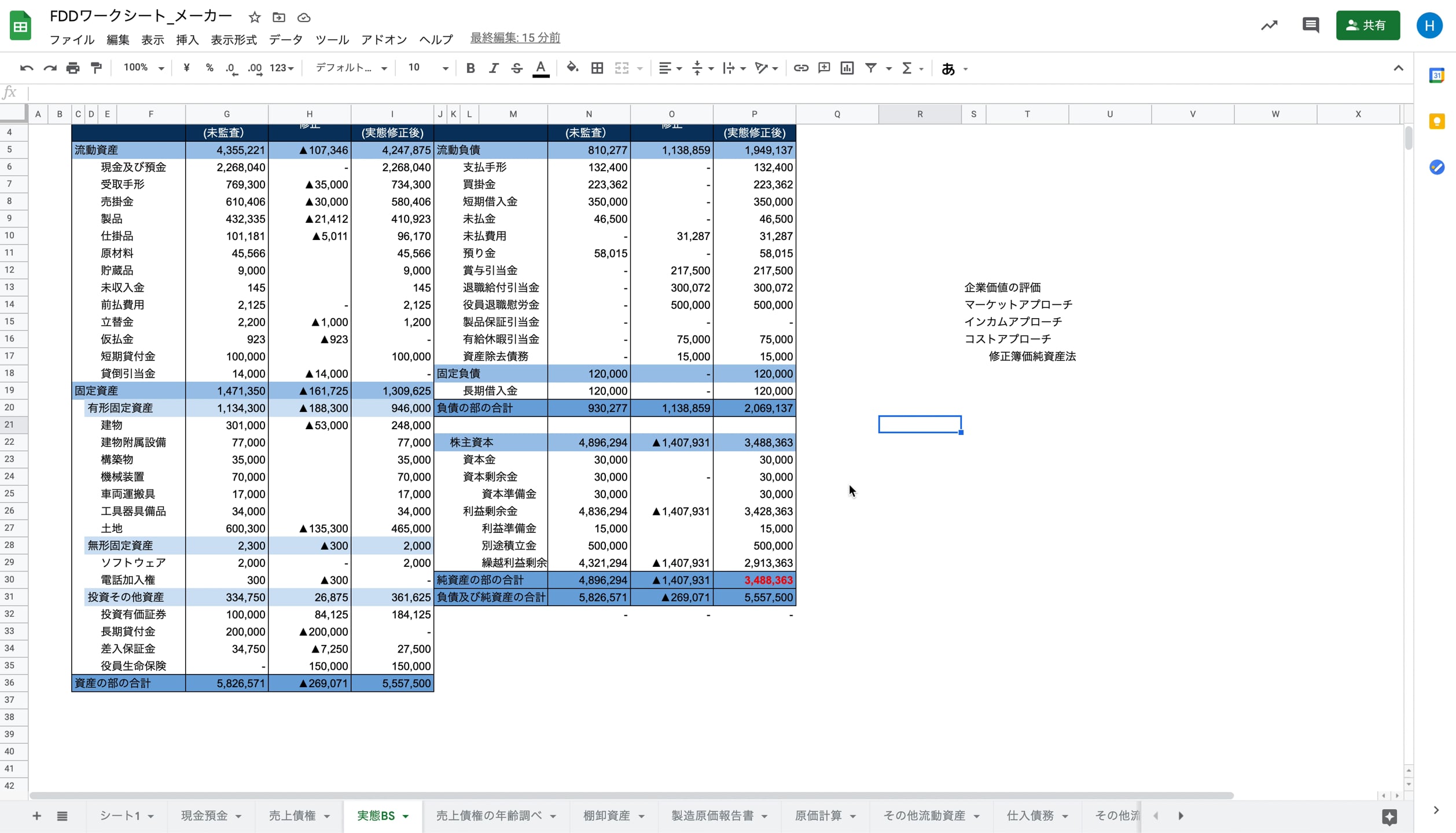Toggle strikethrough formatting
This screenshot has width=1456, height=833.
click(x=517, y=68)
